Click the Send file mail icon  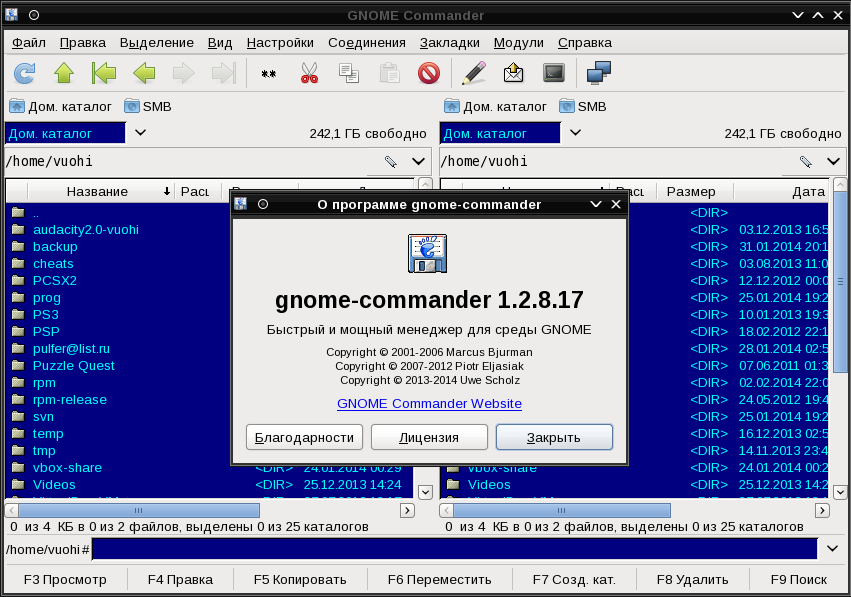(x=513, y=73)
